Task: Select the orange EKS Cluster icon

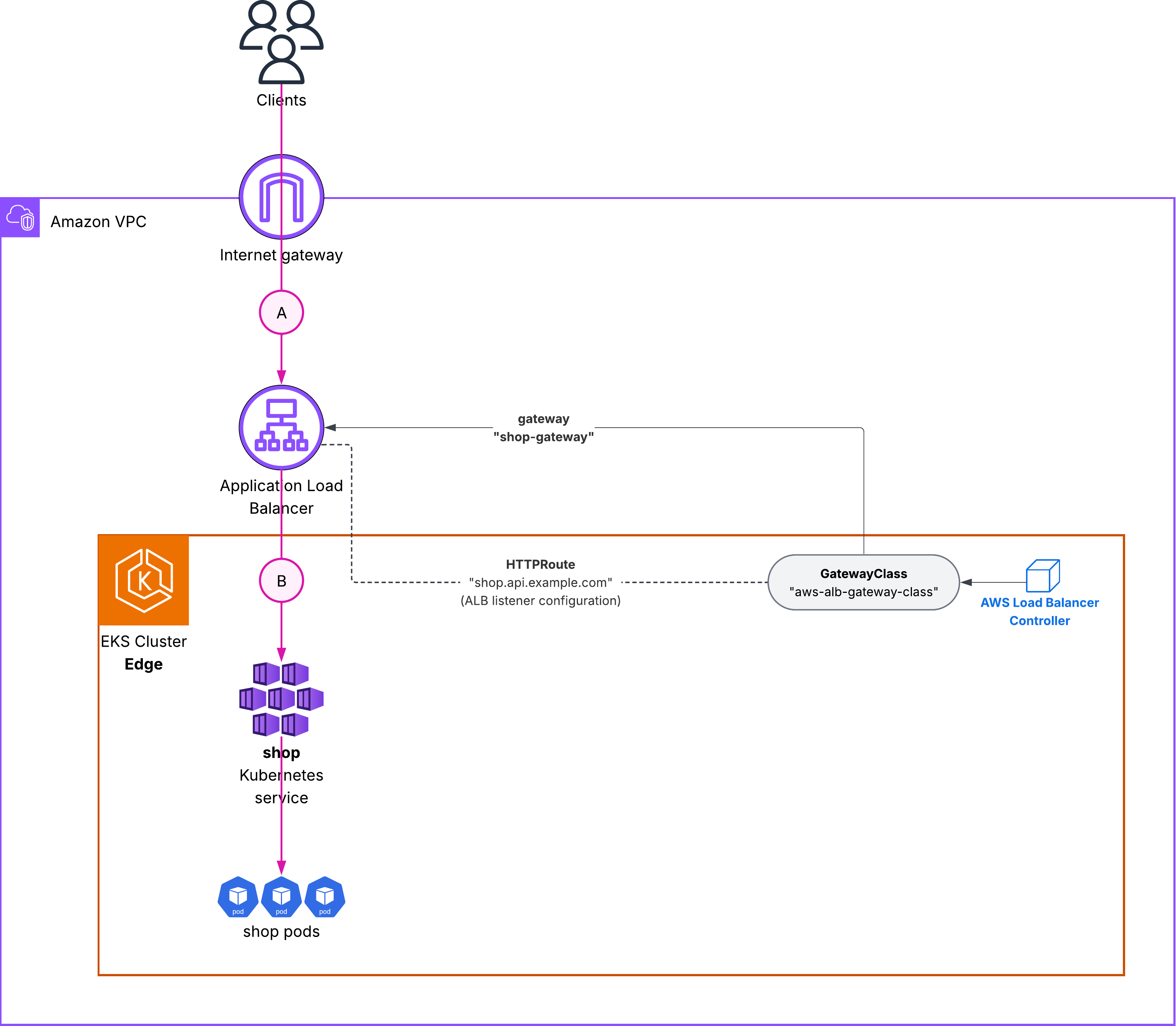Action: pos(144,580)
